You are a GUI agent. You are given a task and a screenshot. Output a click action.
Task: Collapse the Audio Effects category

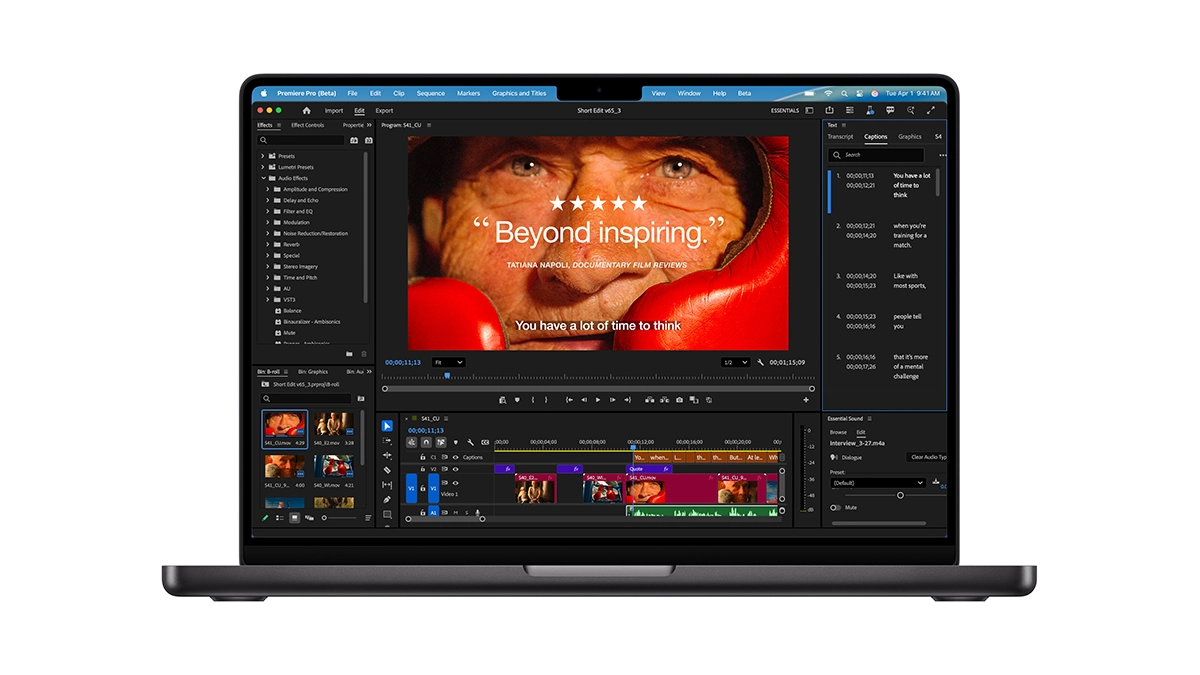(x=263, y=177)
